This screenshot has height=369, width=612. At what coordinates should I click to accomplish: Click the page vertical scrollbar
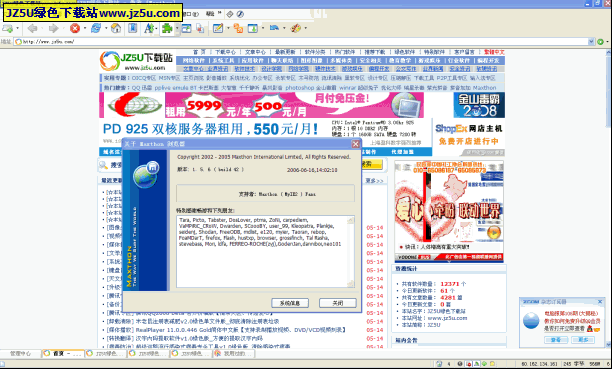coord(608,198)
